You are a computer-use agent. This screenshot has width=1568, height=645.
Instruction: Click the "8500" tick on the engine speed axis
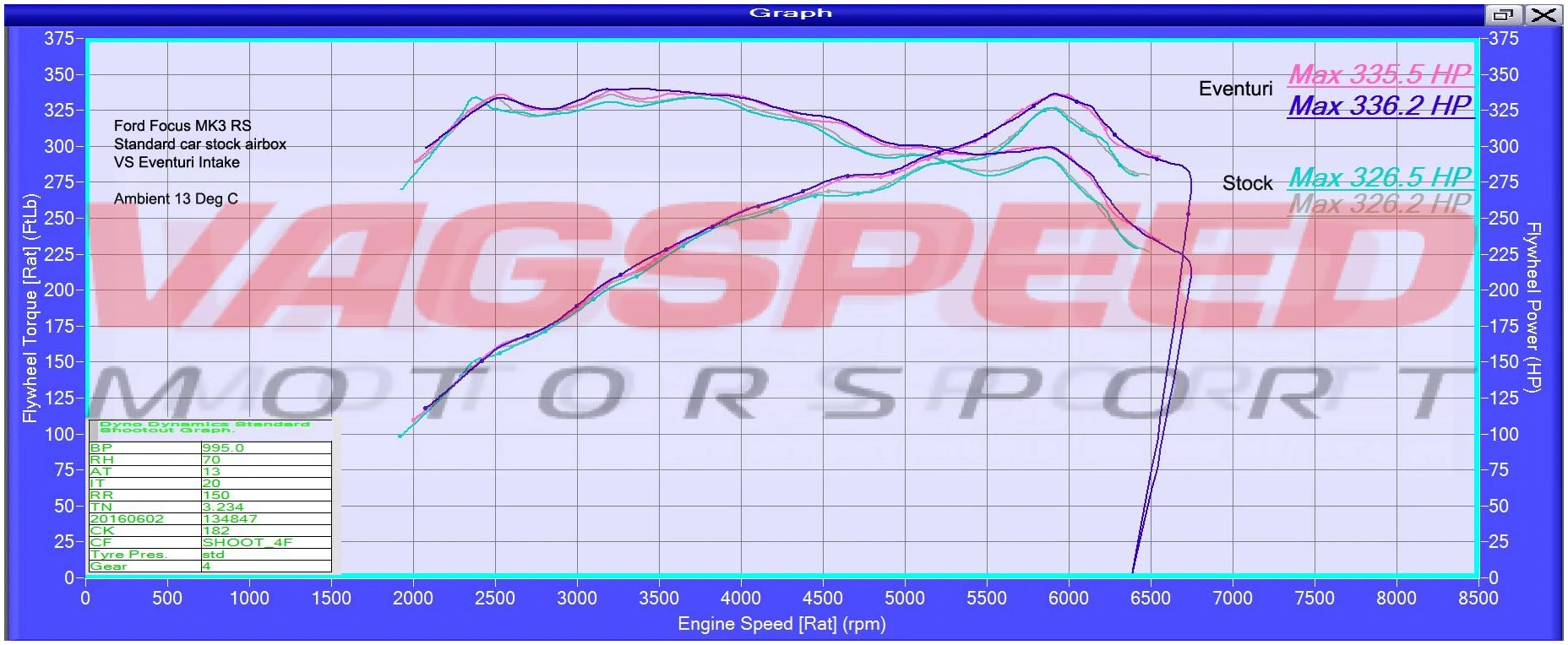point(1478,599)
